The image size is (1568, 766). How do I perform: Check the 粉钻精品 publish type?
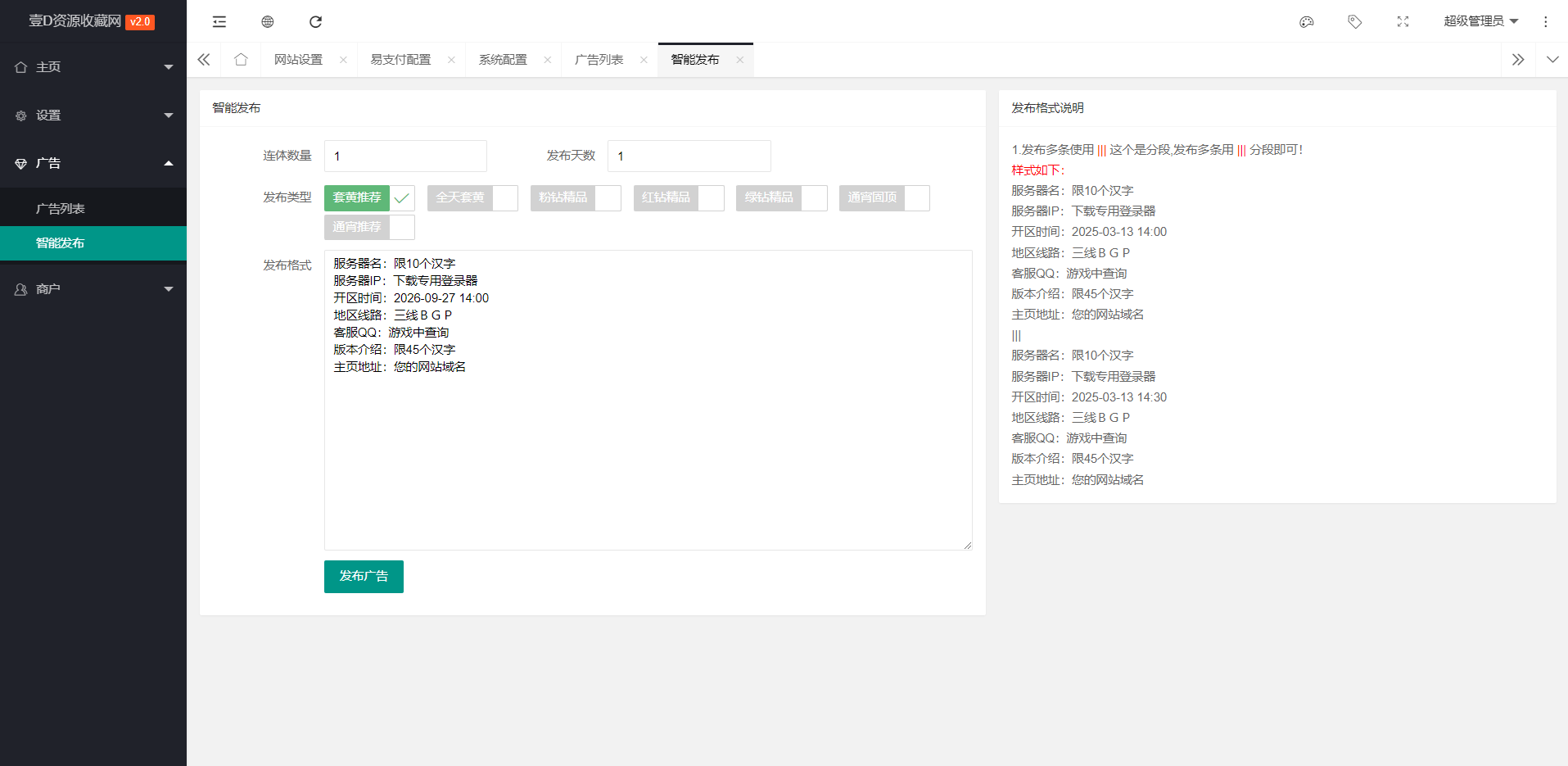(x=576, y=197)
